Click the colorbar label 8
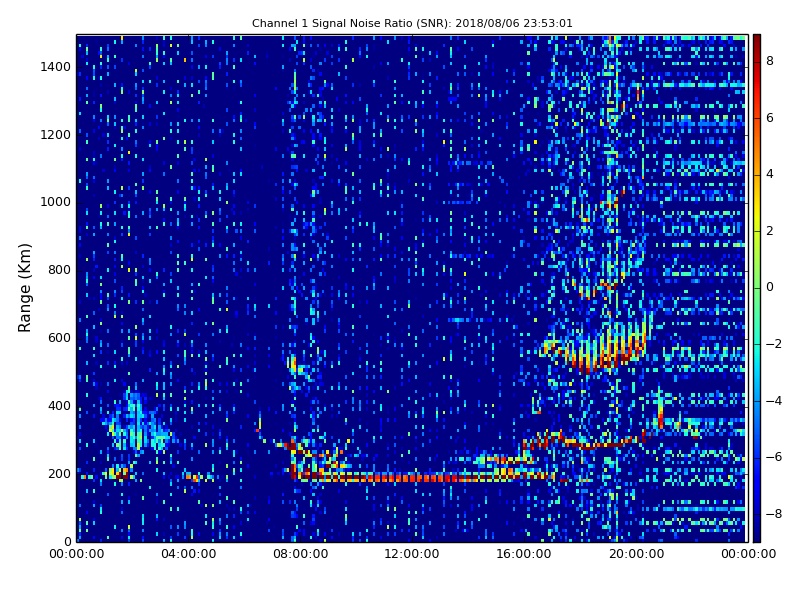This screenshot has height=600, width=800. click(x=770, y=61)
